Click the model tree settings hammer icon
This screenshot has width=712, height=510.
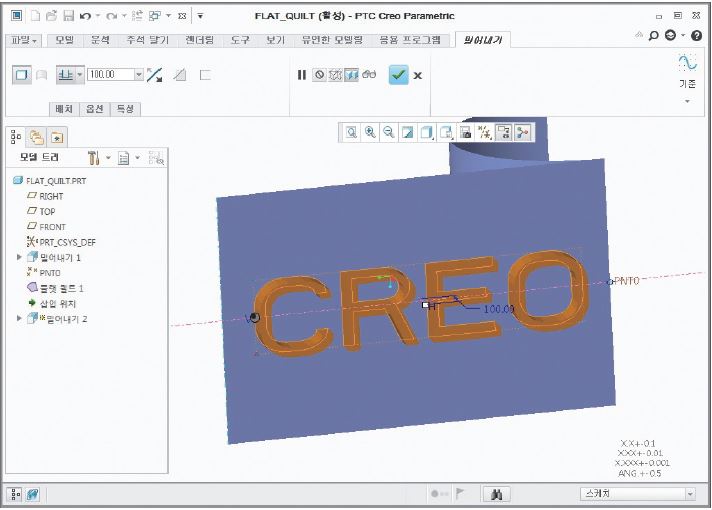[x=94, y=158]
